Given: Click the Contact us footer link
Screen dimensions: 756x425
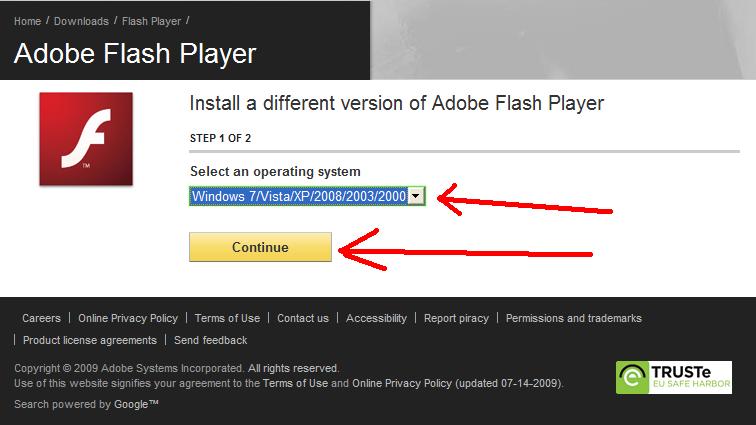Looking at the screenshot, I should pyautogui.click(x=303, y=318).
